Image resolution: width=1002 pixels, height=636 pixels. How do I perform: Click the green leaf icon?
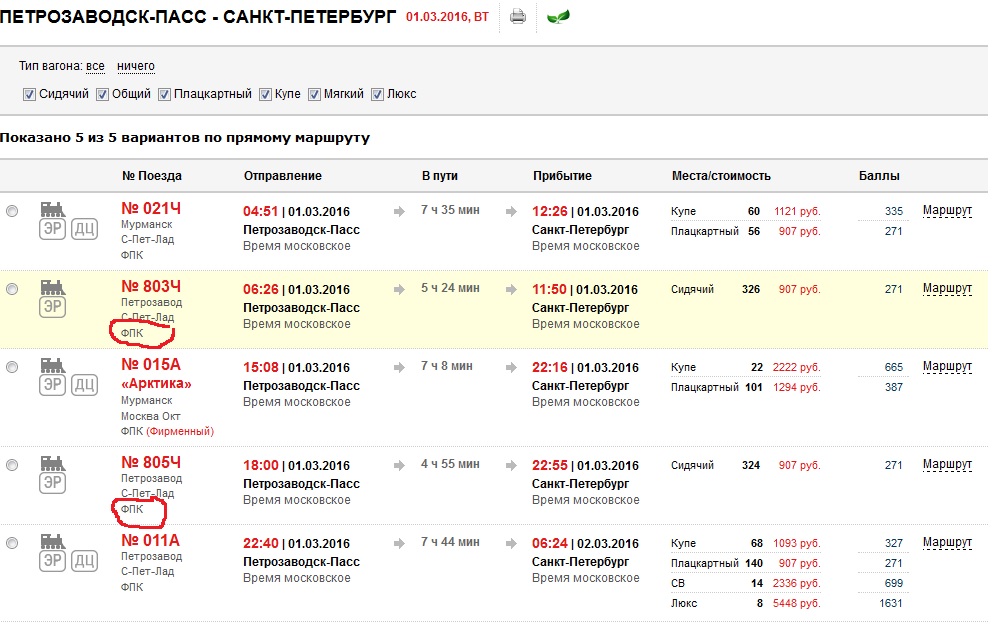pos(559,16)
